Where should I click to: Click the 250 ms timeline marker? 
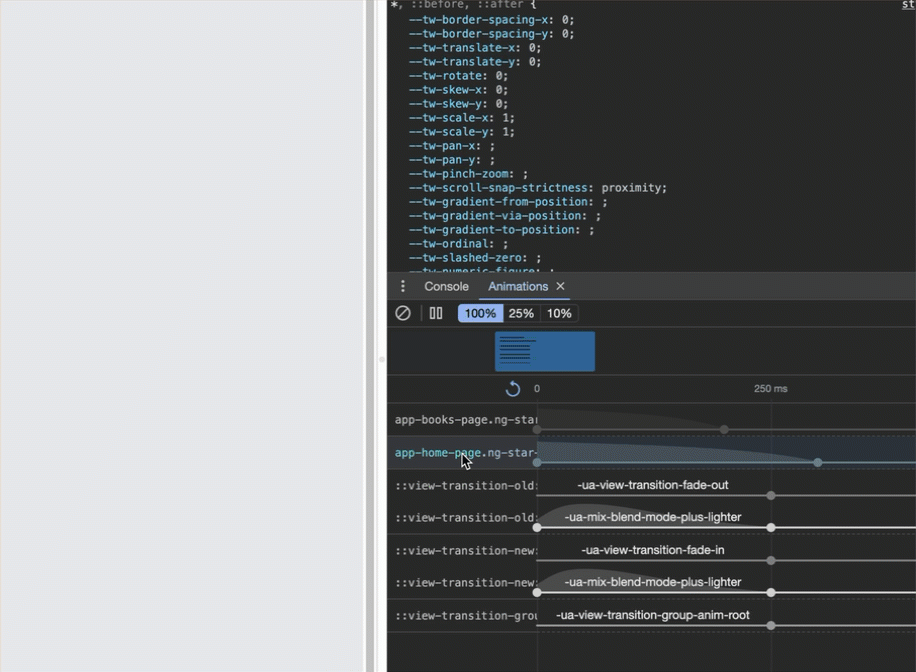pos(770,389)
